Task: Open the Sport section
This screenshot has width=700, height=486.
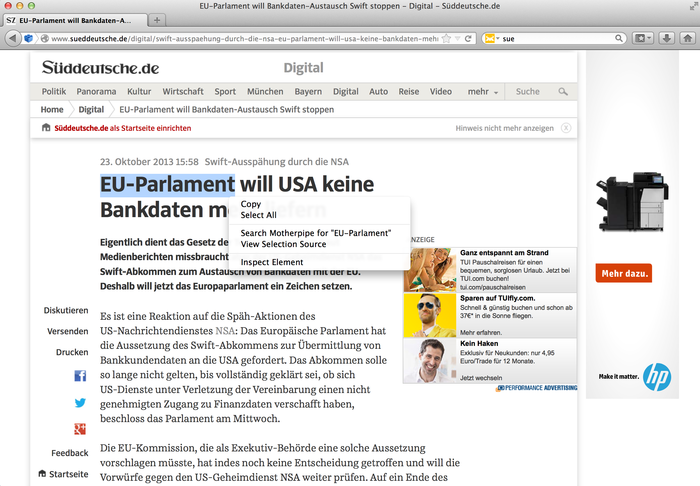Action: coord(225,91)
